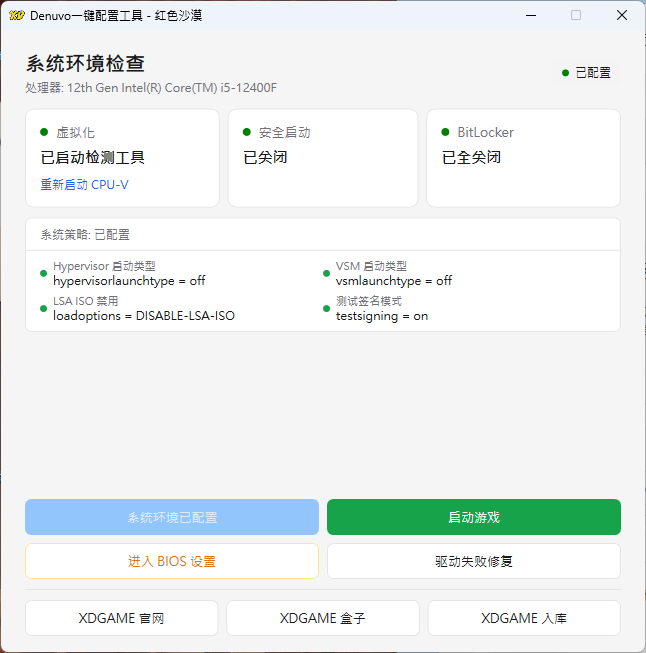Viewport: 646px width, 653px height.
Task: Click the green status dot beside BitLocker
Action: pyautogui.click(x=445, y=132)
